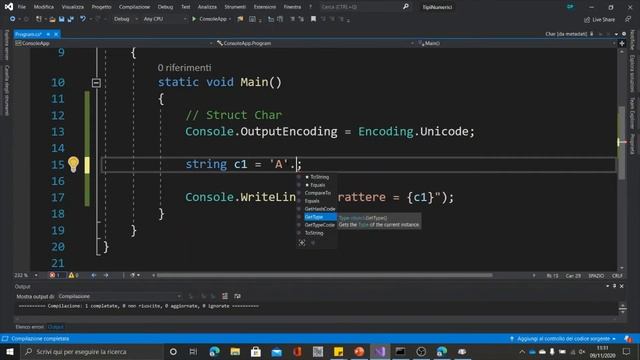Switch to the Output tab at bottom
Viewport: 640px width, 360px height.
[56, 327]
